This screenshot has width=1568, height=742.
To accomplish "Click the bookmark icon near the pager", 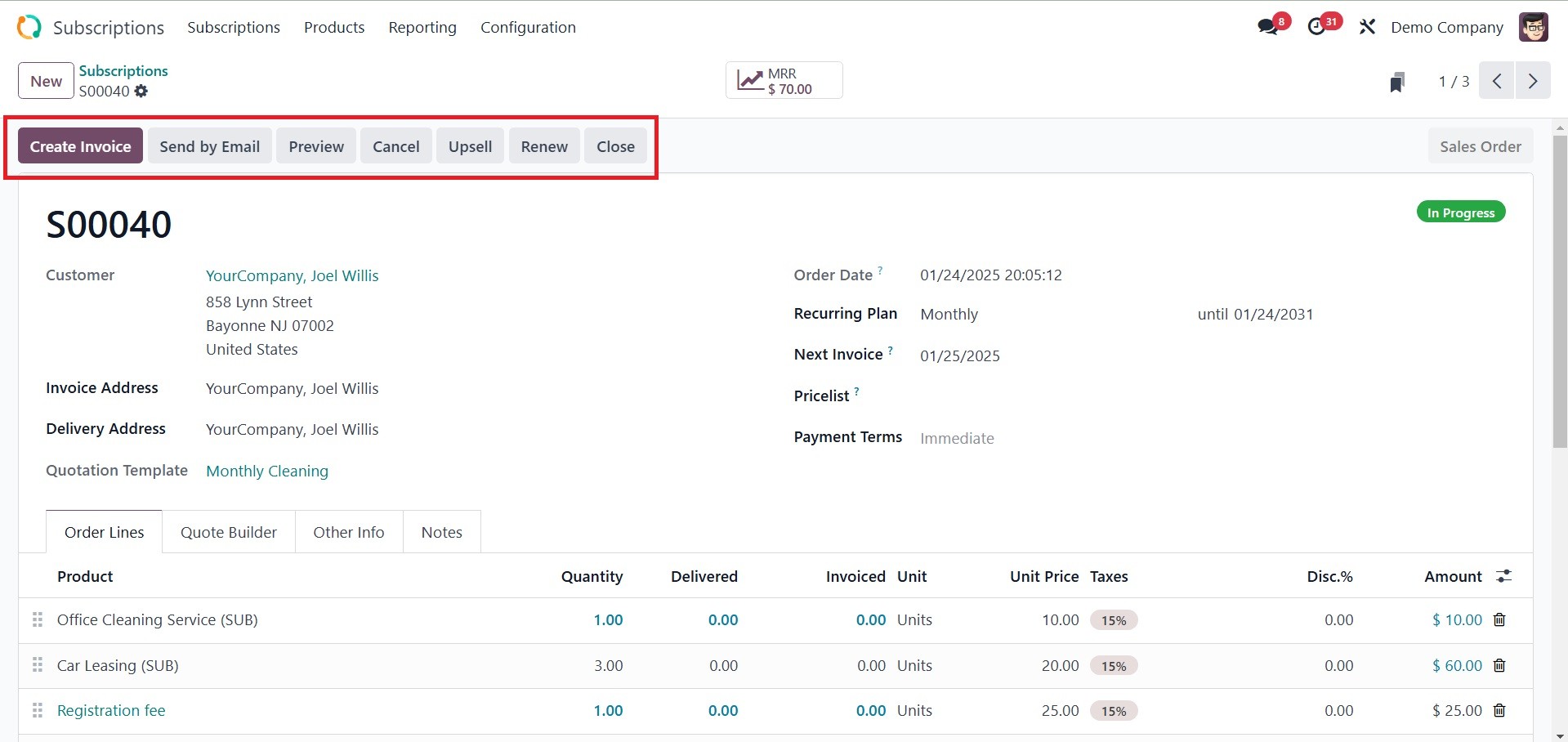I will [1397, 82].
